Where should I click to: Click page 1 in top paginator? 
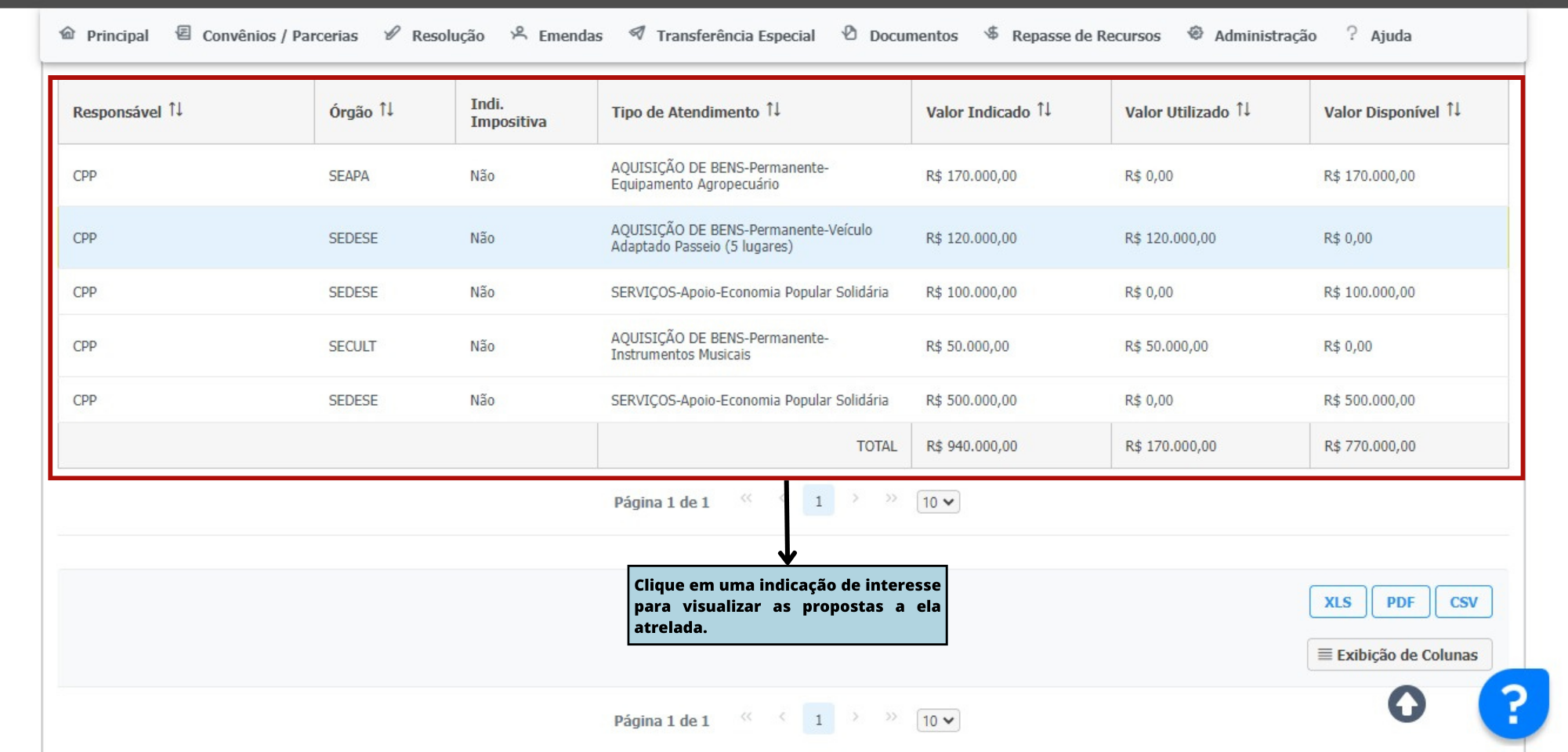pos(818,501)
